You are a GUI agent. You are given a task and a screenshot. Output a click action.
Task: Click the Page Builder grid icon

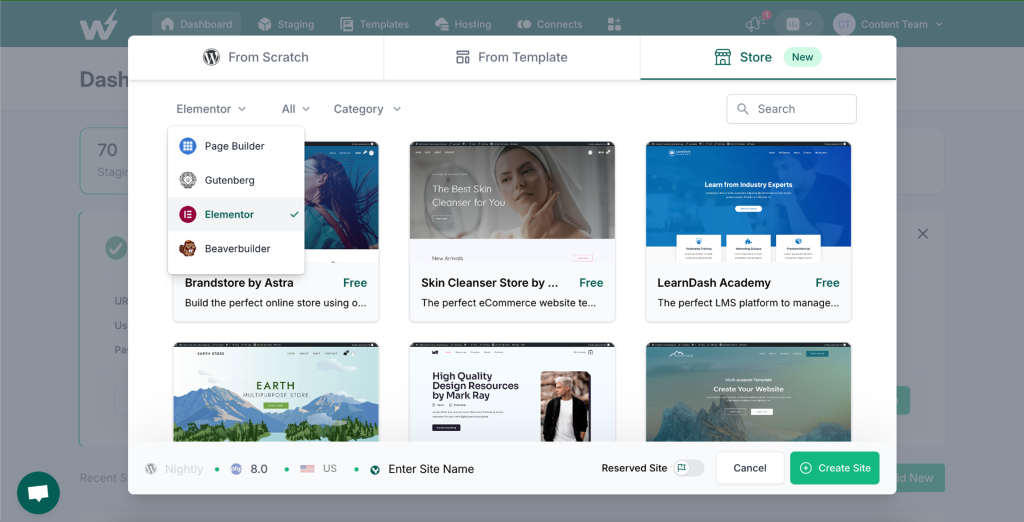[187, 146]
